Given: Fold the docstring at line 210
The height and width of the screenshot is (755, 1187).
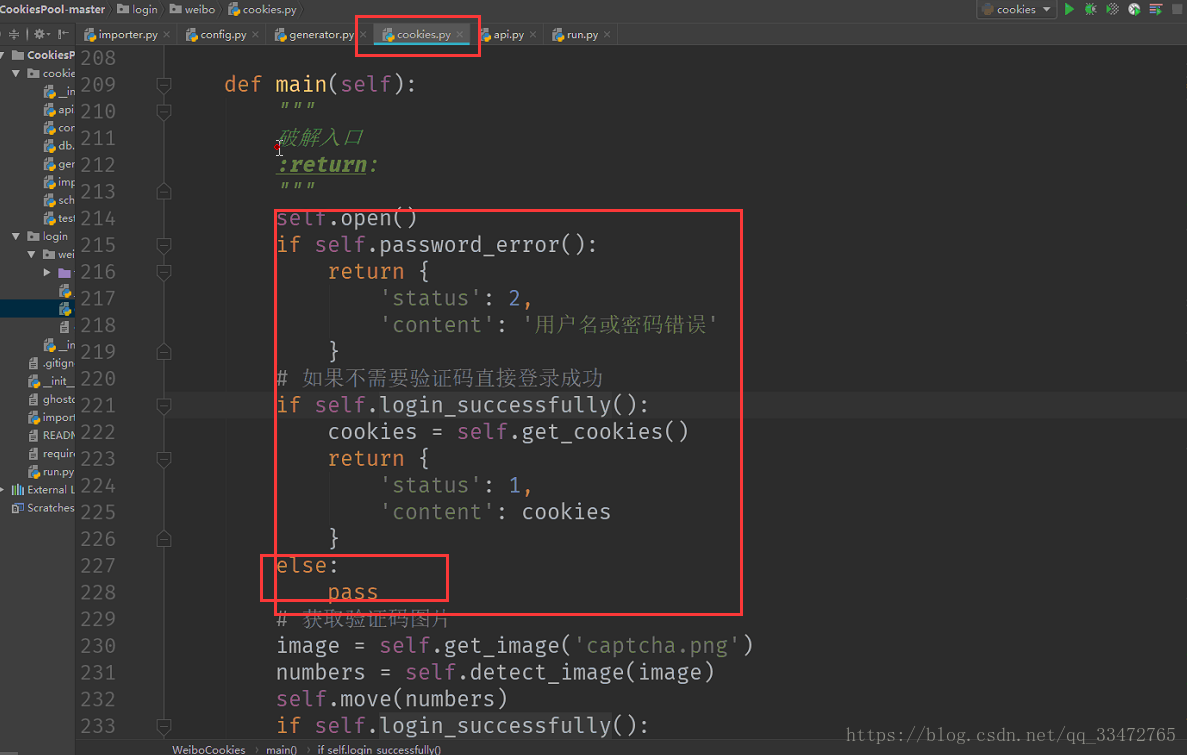Looking at the screenshot, I should tap(164, 111).
